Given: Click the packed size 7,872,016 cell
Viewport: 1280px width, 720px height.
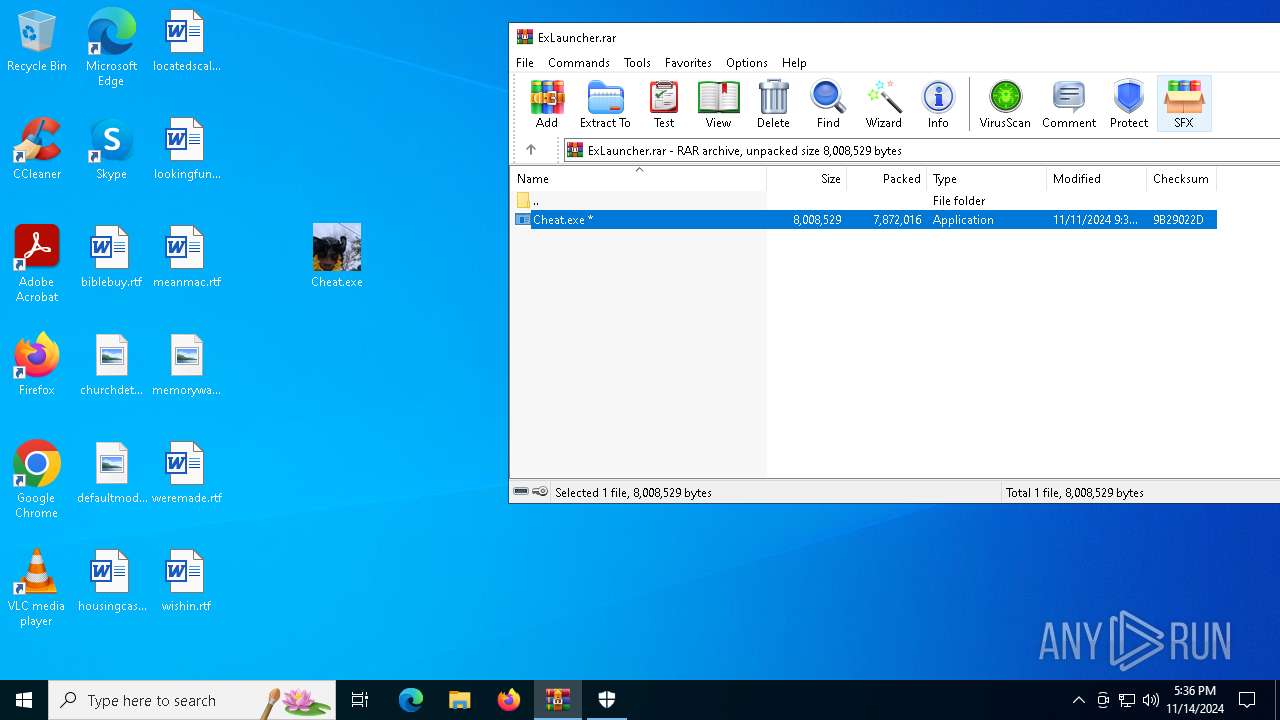Looking at the screenshot, I should pos(897,219).
